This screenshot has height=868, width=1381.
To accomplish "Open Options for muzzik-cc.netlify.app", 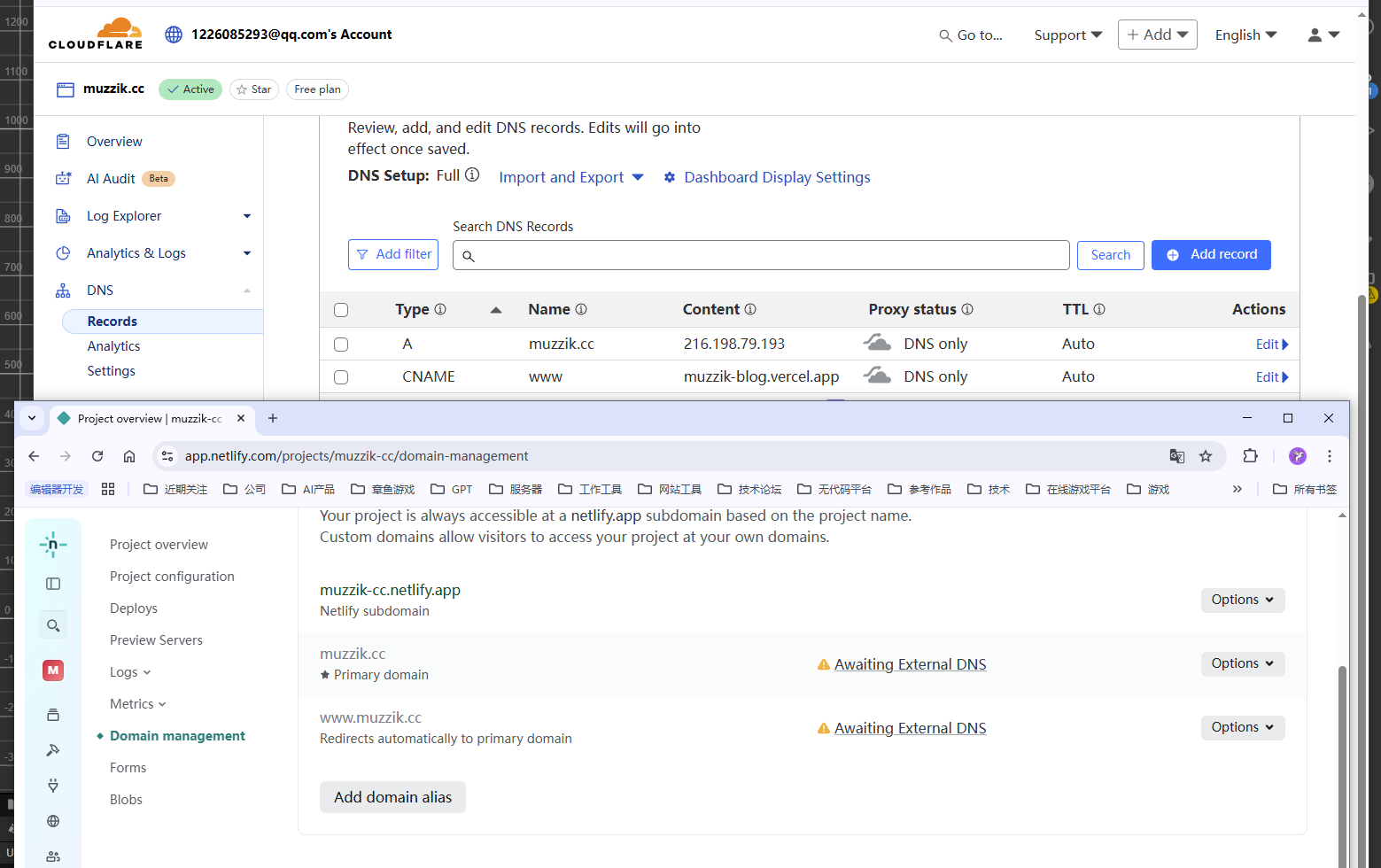I will coord(1243,600).
